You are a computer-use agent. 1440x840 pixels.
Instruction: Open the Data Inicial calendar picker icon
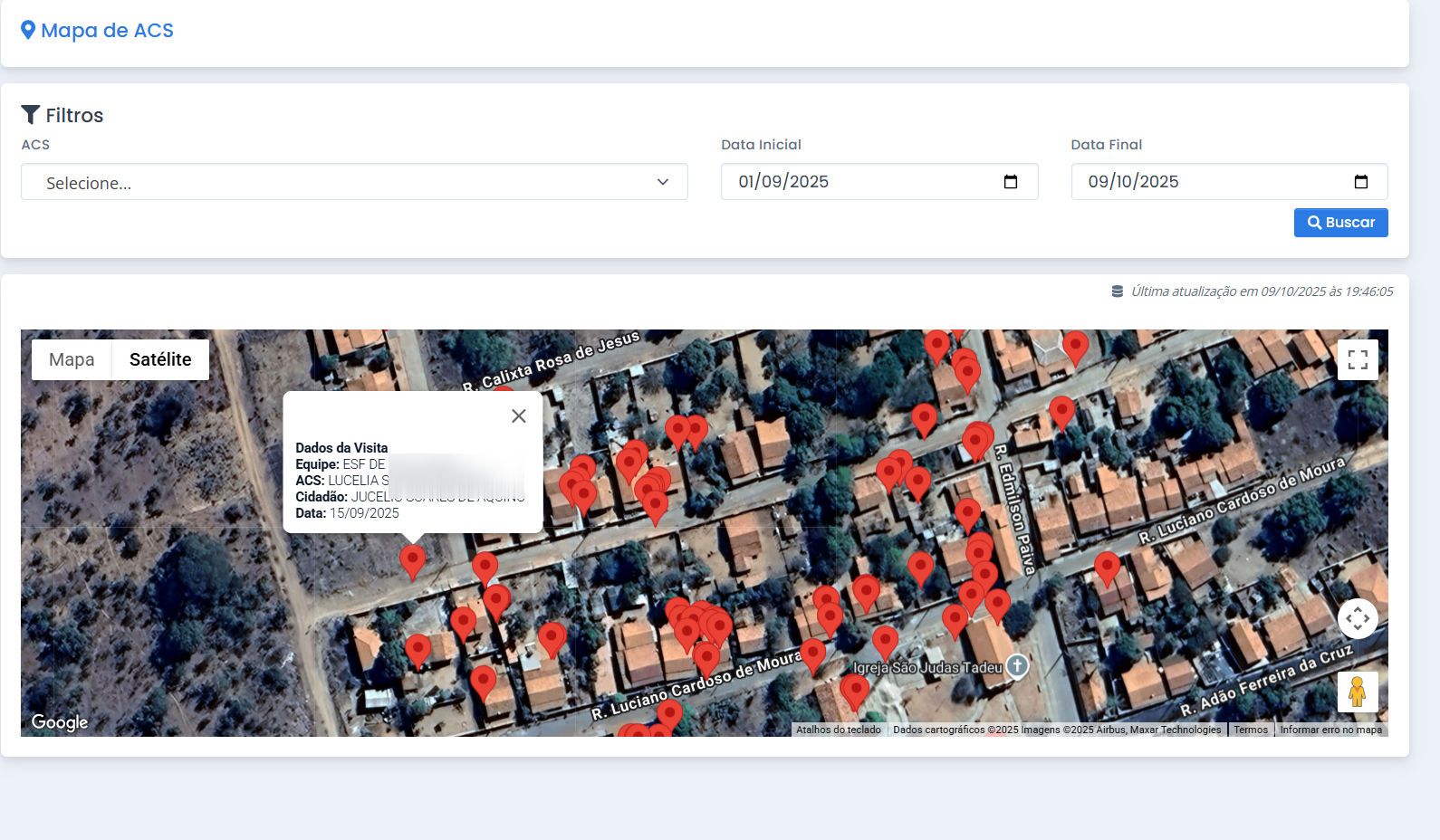click(1011, 182)
